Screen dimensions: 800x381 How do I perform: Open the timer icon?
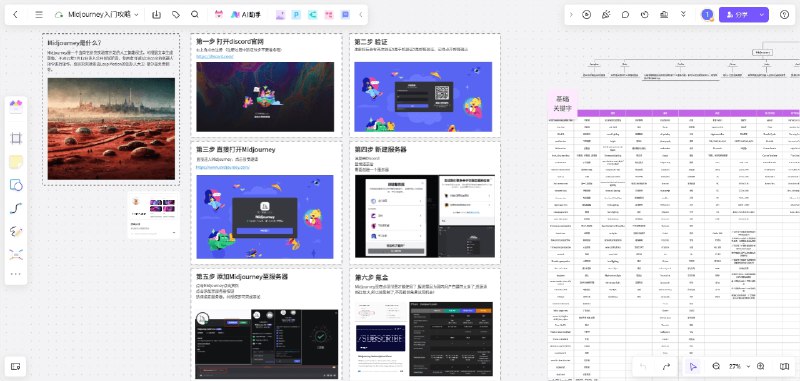click(x=644, y=15)
